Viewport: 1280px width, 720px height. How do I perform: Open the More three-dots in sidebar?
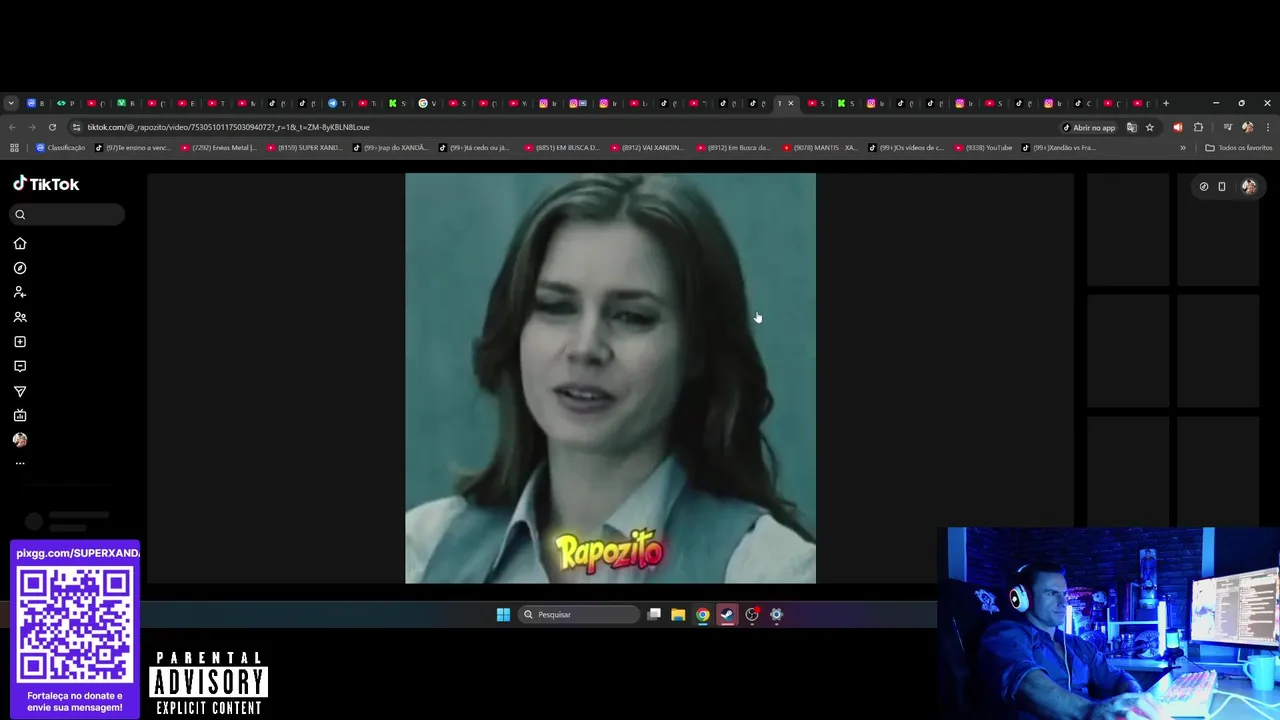tap(20, 463)
